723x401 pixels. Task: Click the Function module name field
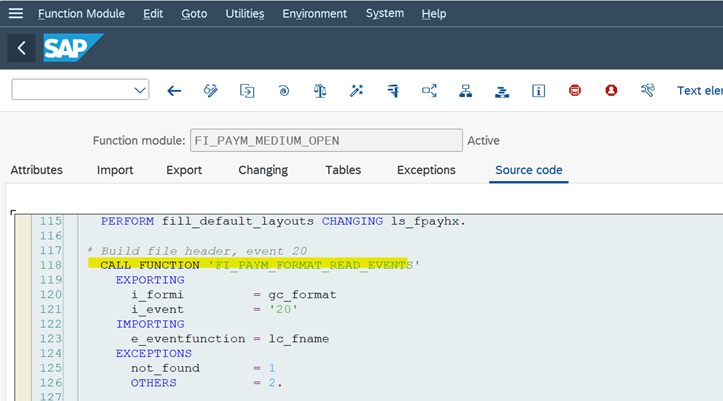coord(326,140)
